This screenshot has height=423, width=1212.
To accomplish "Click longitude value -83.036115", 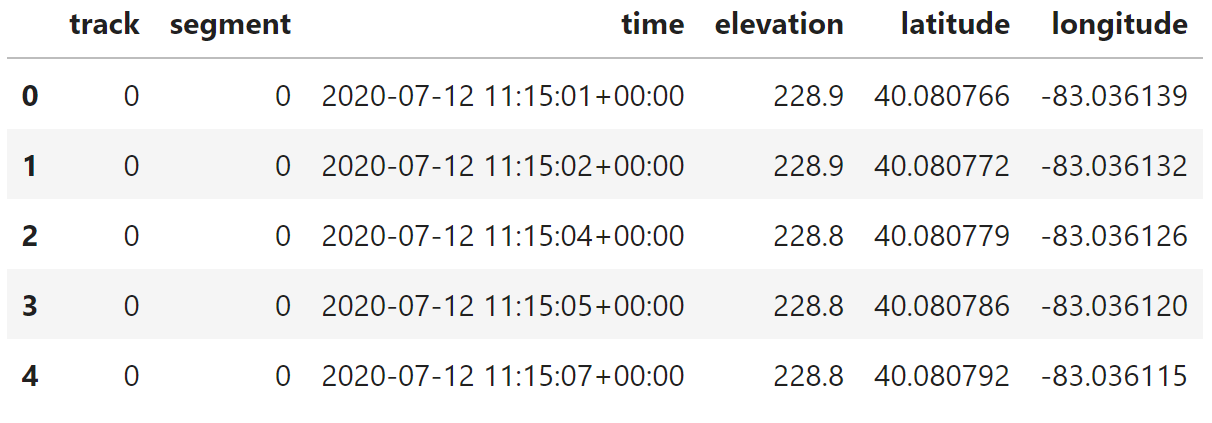I will point(1114,376).
